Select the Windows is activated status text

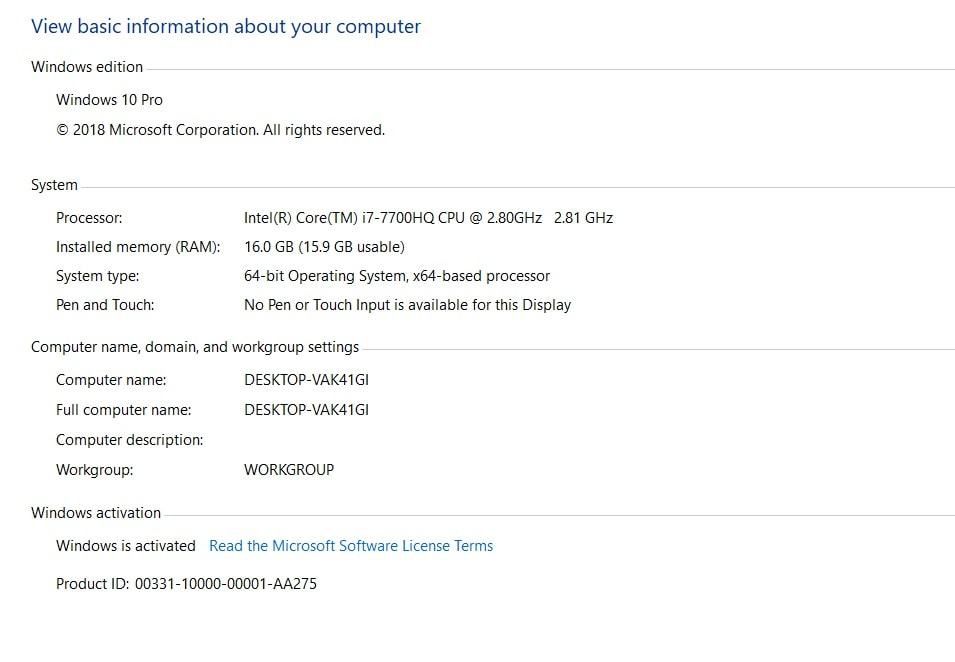[125, 546]
